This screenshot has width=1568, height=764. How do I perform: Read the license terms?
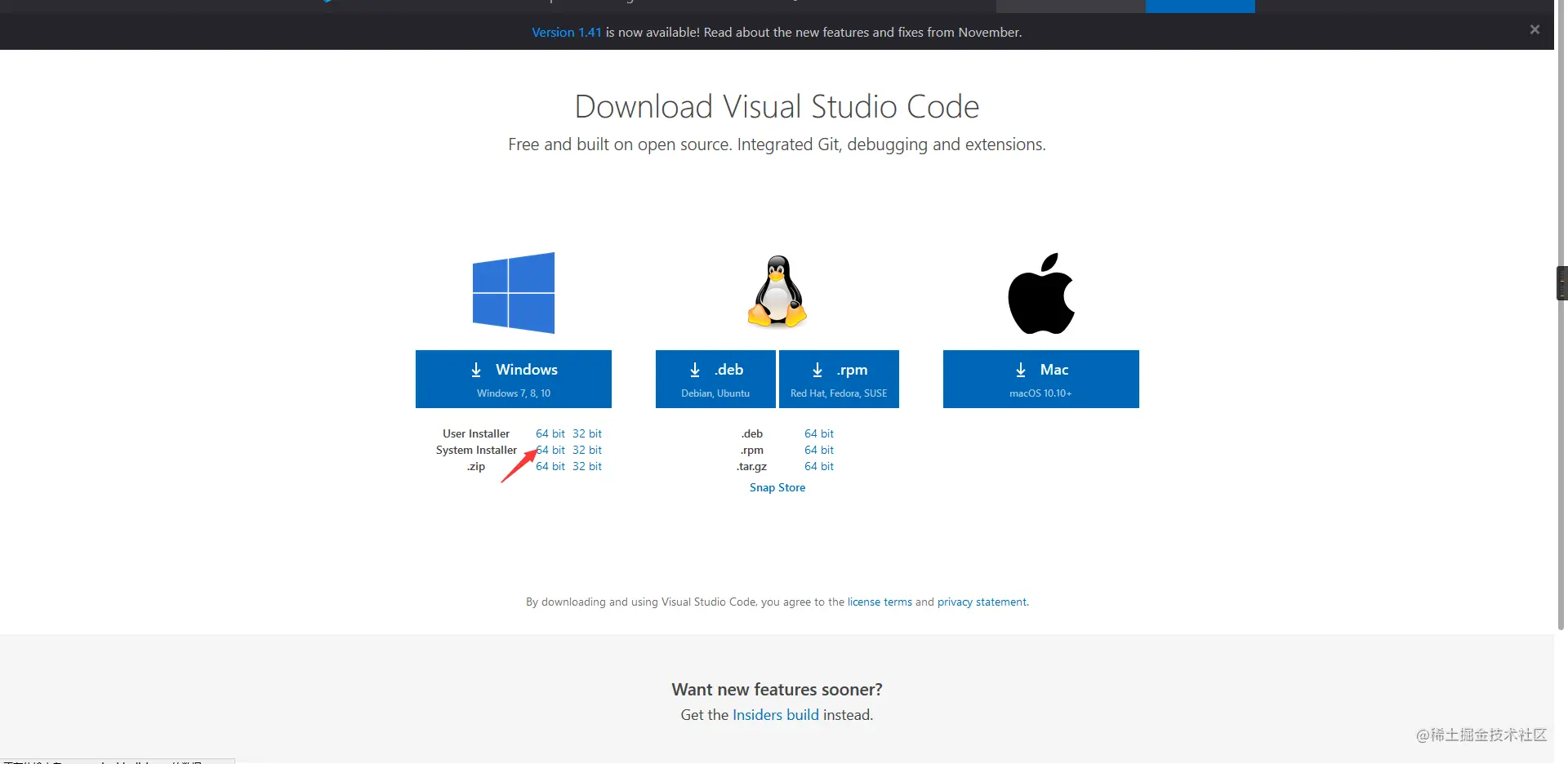(880, 602)
